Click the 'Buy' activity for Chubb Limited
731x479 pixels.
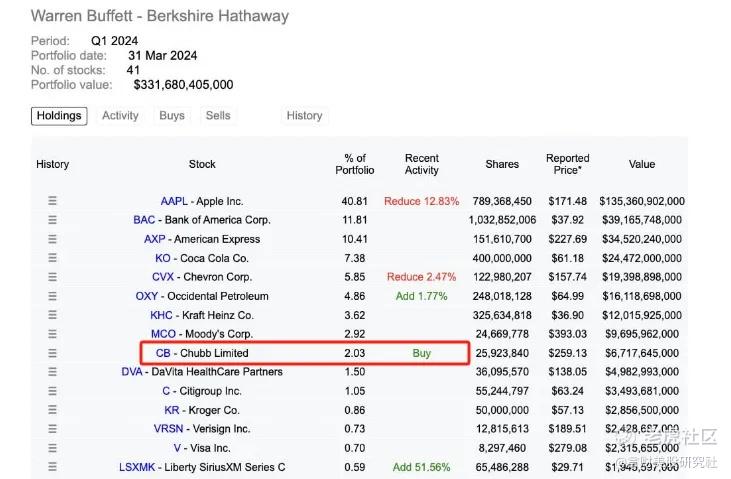click(421, 353)
